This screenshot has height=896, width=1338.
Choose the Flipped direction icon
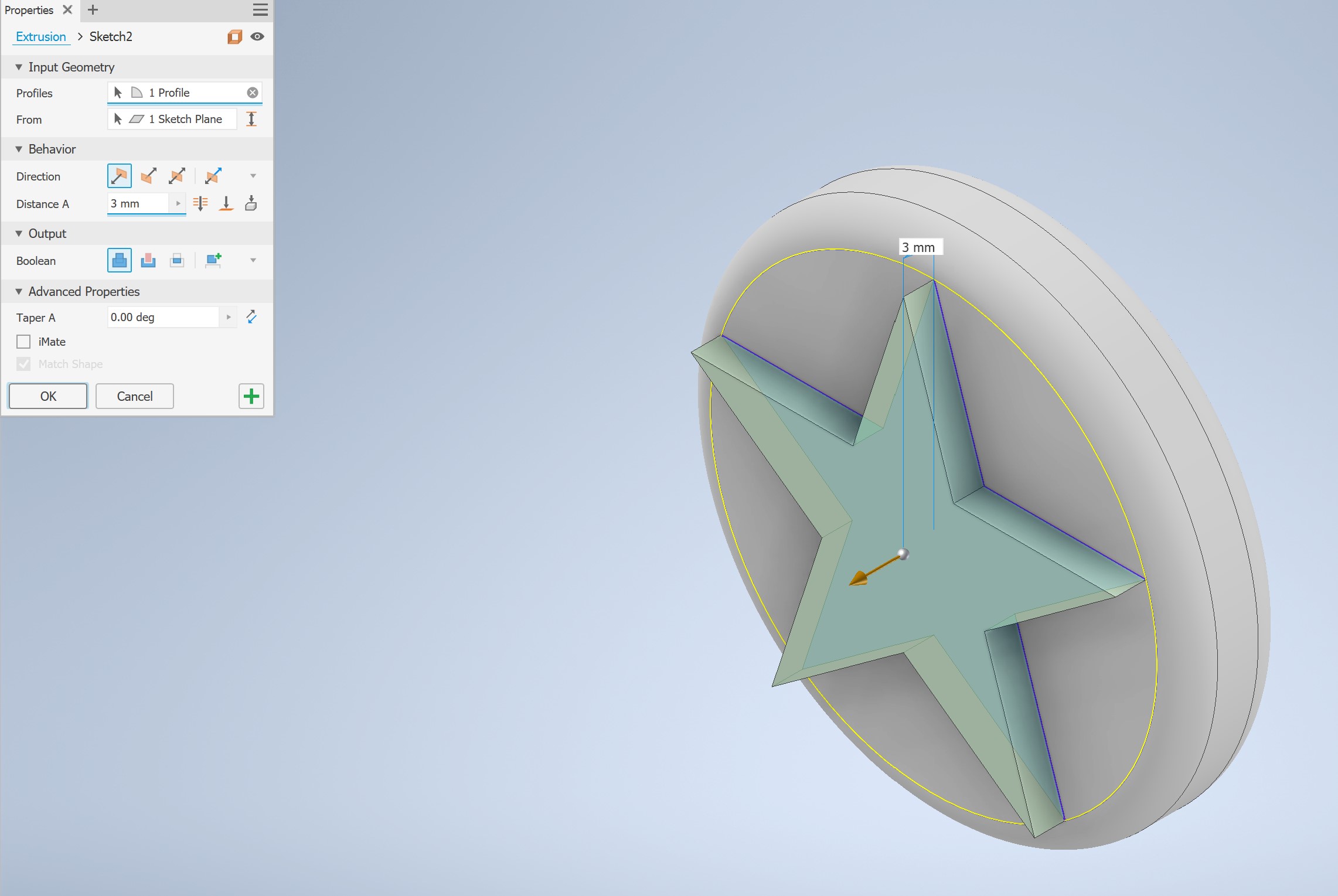pyautogui.click(x=148, y=176)
